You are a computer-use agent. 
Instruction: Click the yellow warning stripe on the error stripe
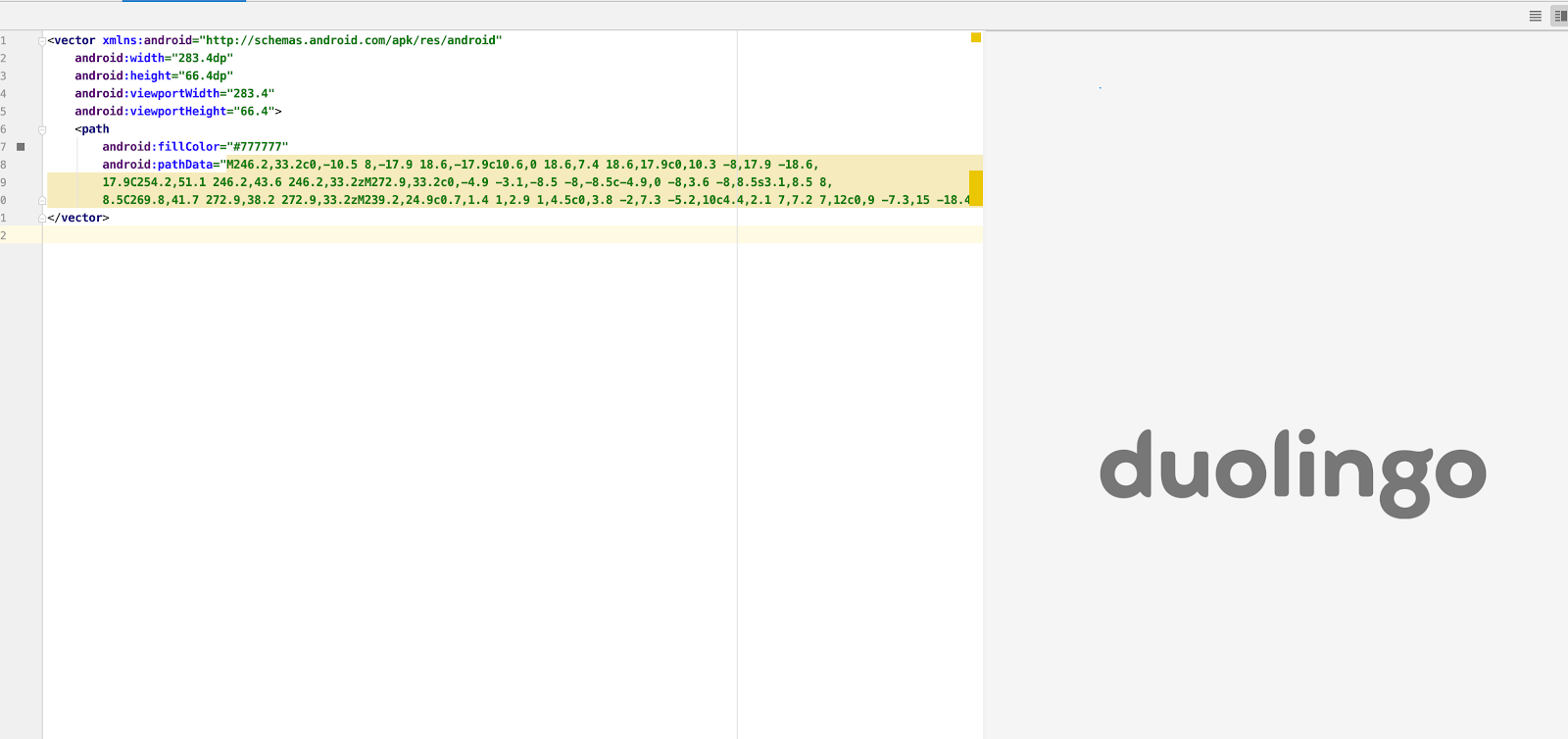[976, 188]
